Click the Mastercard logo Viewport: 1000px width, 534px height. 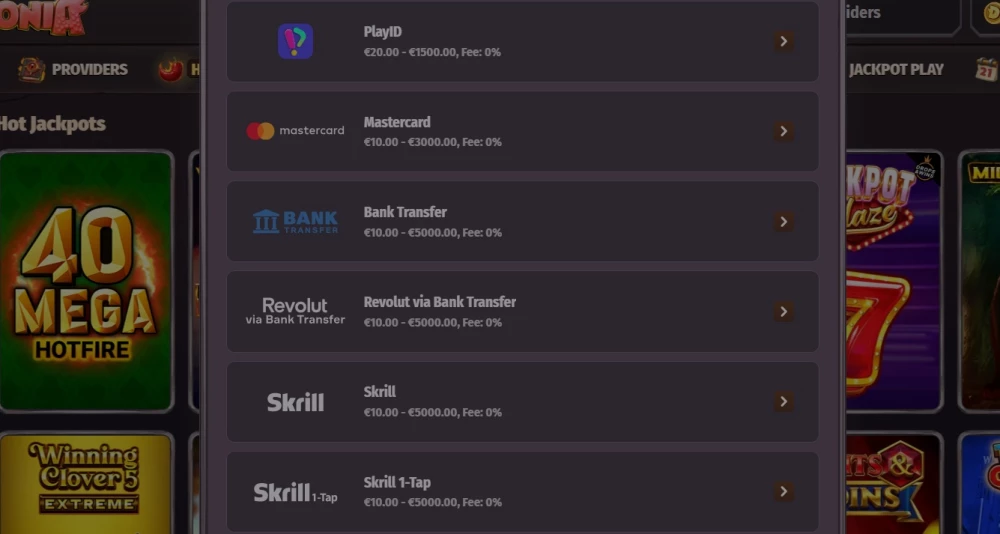click(x=295, y=131)
